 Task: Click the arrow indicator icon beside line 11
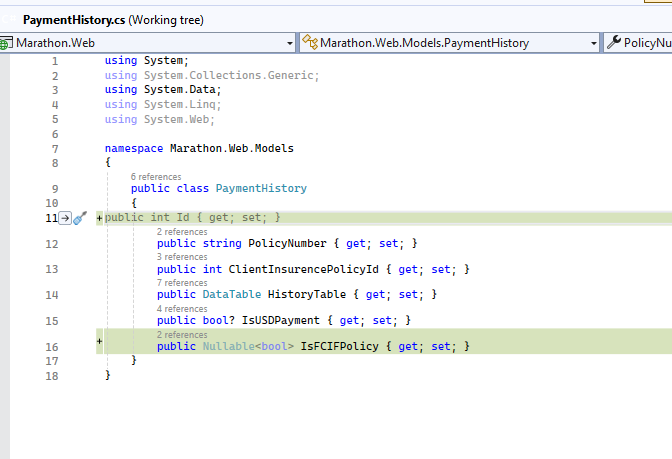point(65,218)
